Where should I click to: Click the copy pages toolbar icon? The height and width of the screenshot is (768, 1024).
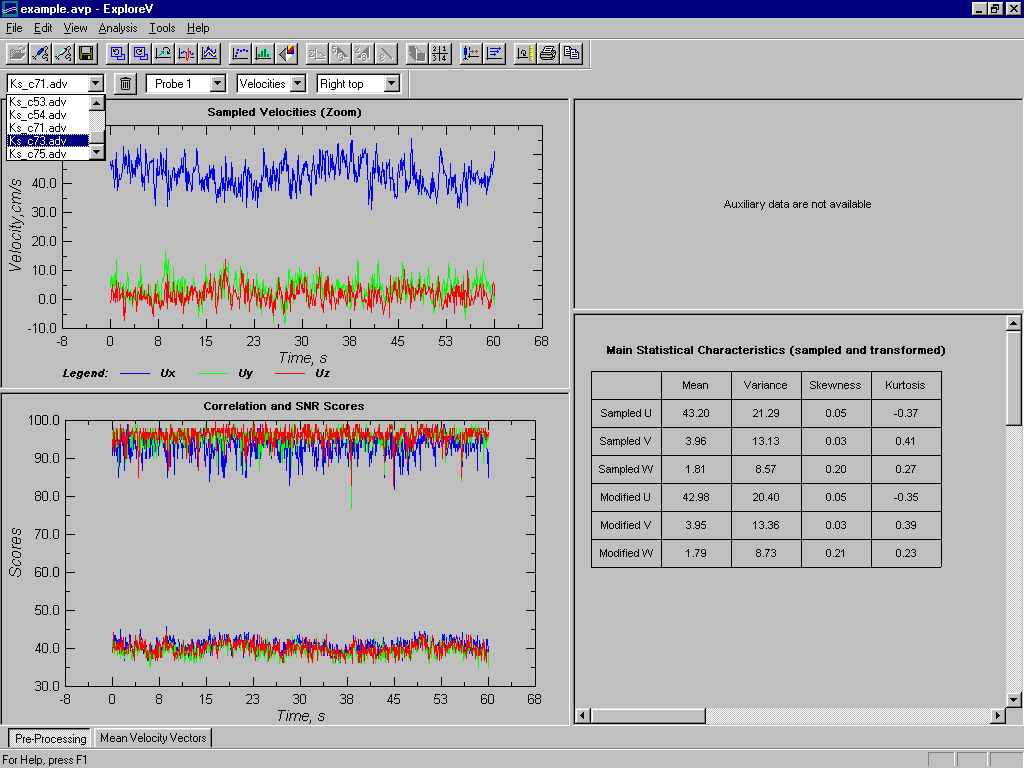point(571,53)
